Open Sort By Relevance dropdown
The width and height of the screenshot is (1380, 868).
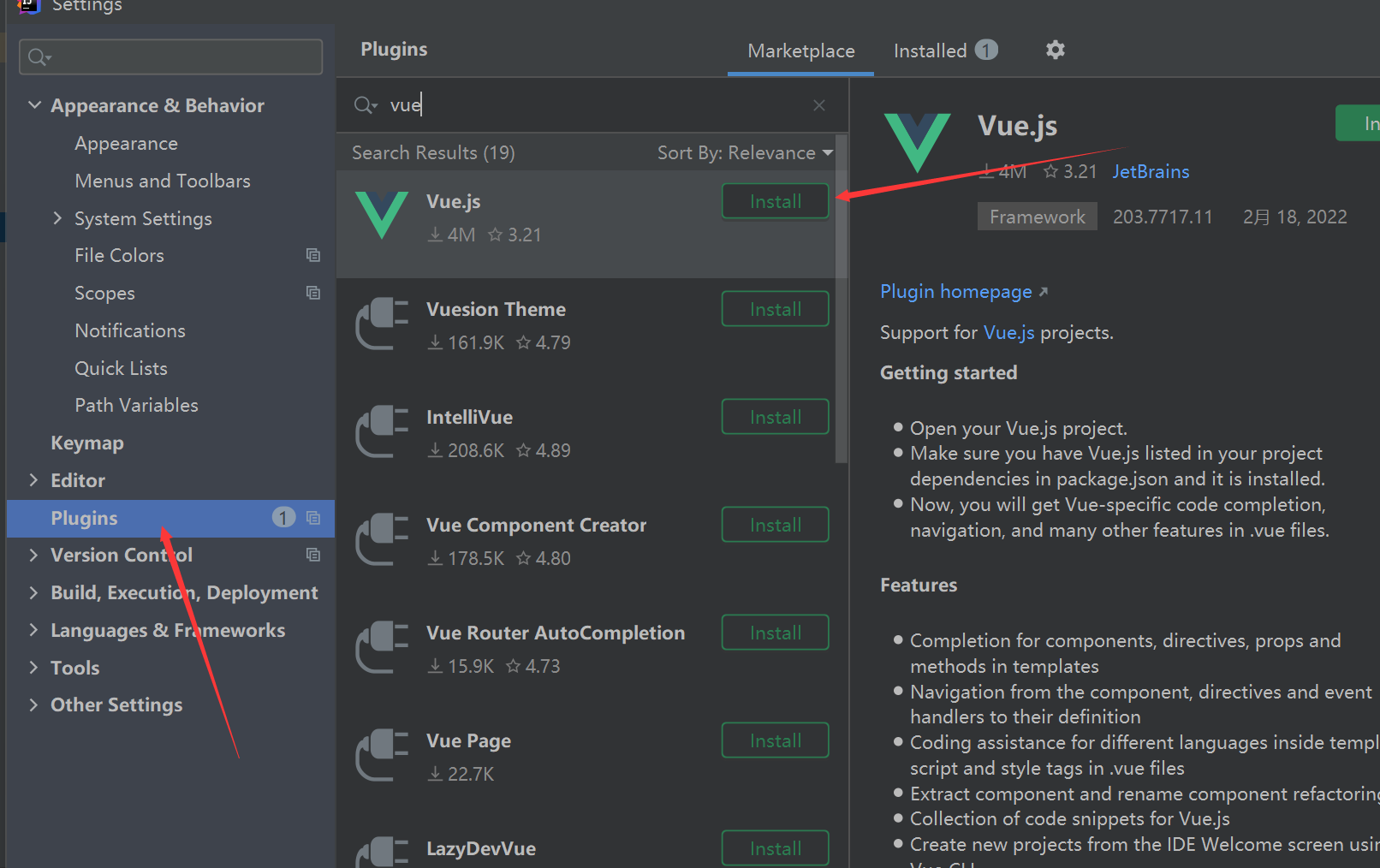click(745, 152)
